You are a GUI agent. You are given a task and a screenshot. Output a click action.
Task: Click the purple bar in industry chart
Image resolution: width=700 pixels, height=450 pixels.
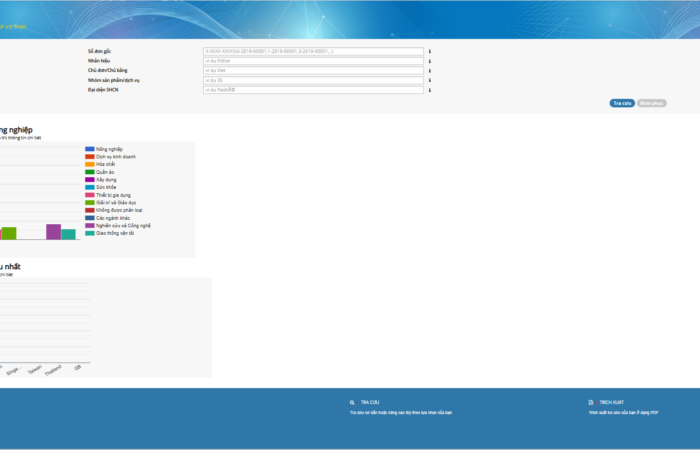(54, 232)
